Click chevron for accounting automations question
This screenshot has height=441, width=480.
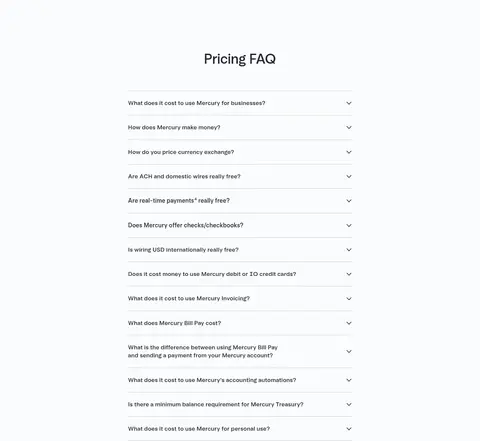[349, 380]
